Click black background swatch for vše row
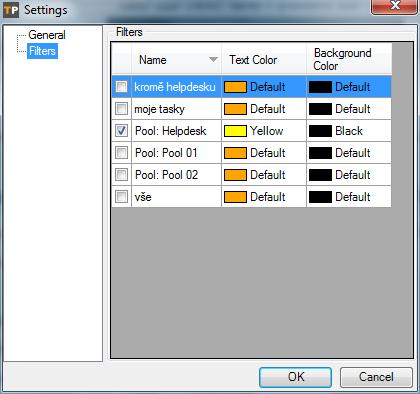Screen dimensions: 420x394 point(320,197)
